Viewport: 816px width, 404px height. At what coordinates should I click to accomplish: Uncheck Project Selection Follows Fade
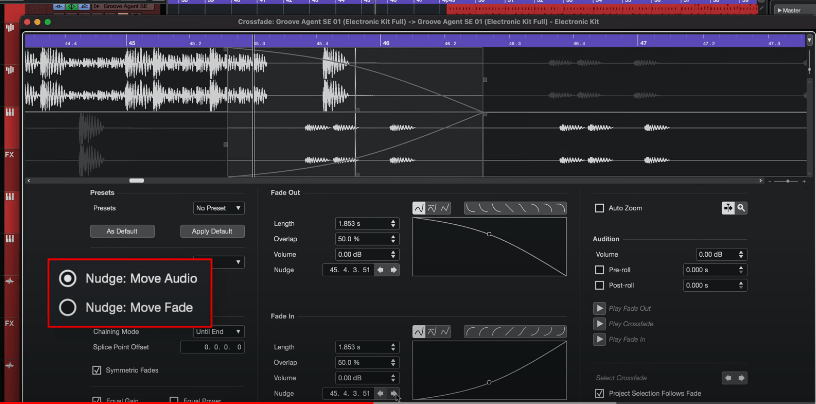pos(600,393)
